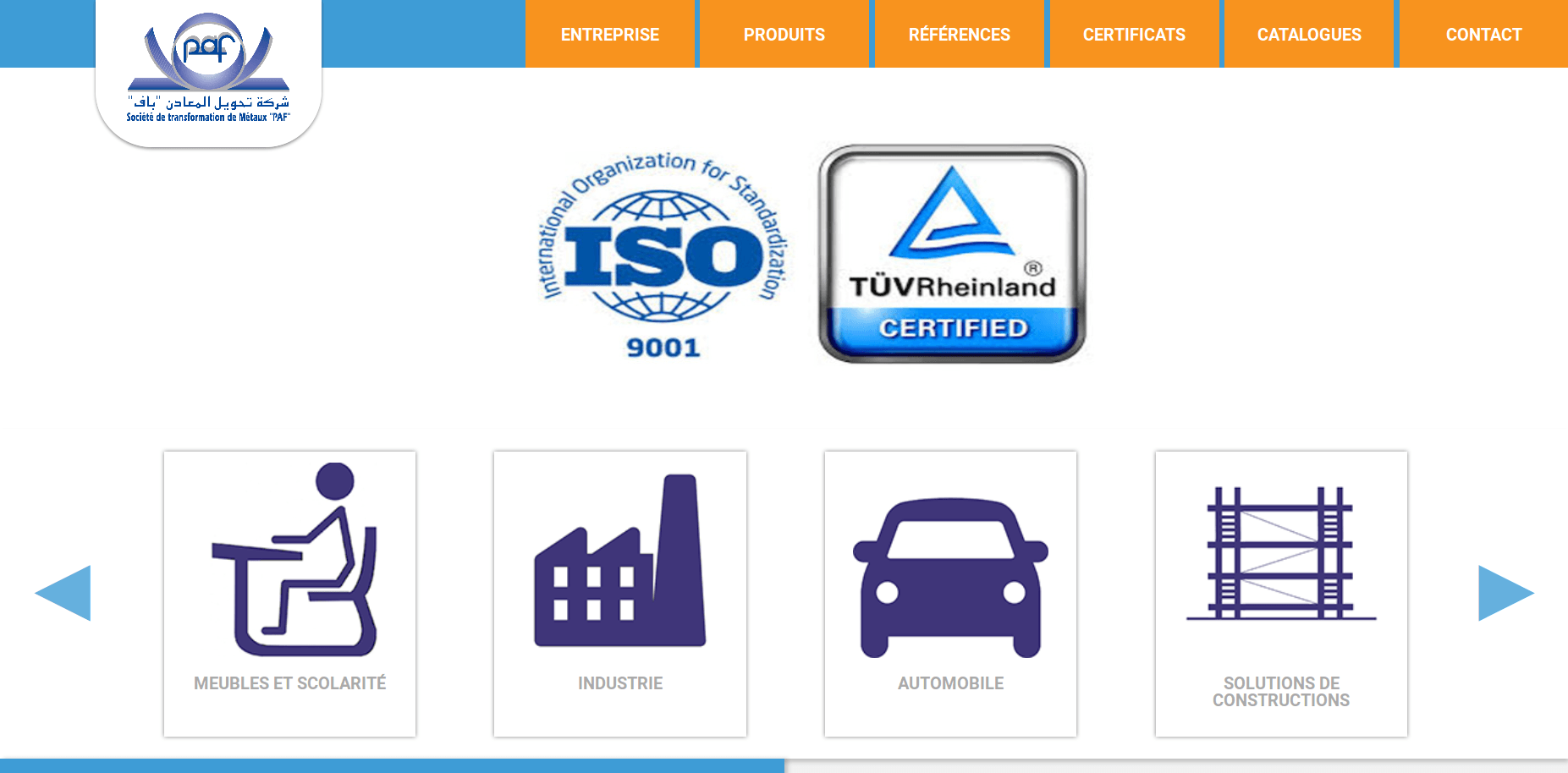Open the Automobile category label
Screen dimensions: 1568x773
point(950,683)
